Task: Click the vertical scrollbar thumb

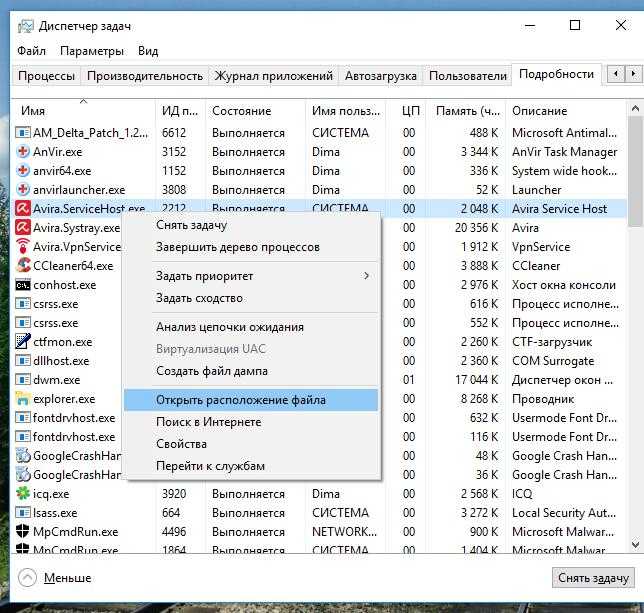Action: tap(635, 171)
